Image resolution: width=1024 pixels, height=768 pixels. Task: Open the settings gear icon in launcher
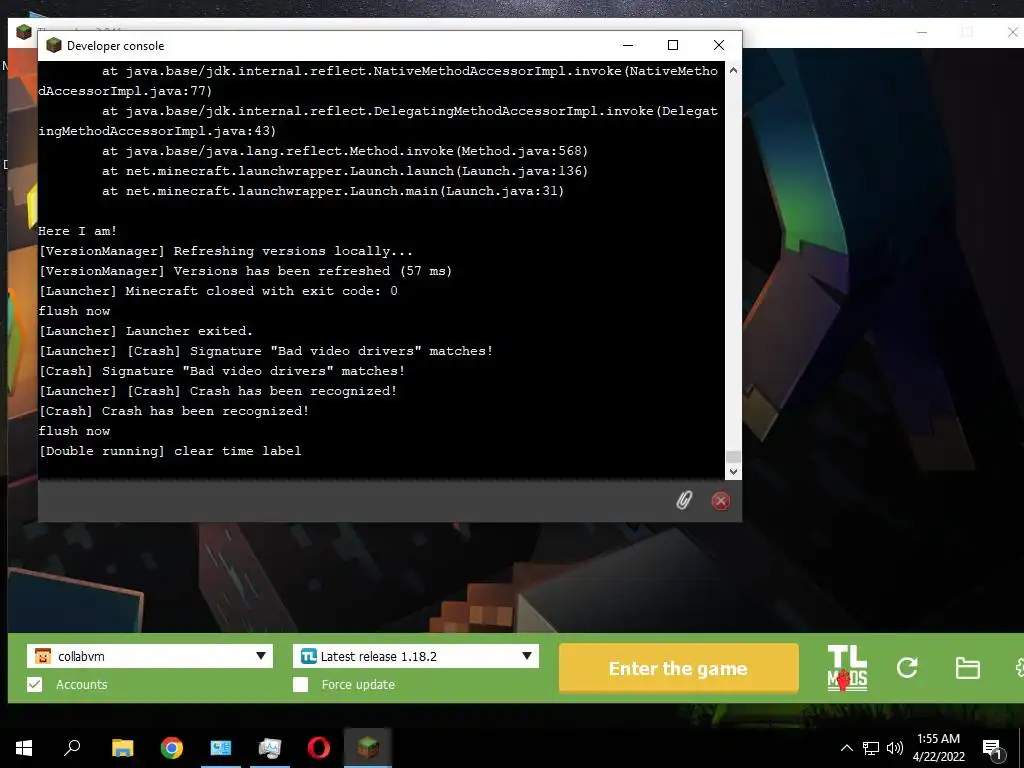(1020, 668)
